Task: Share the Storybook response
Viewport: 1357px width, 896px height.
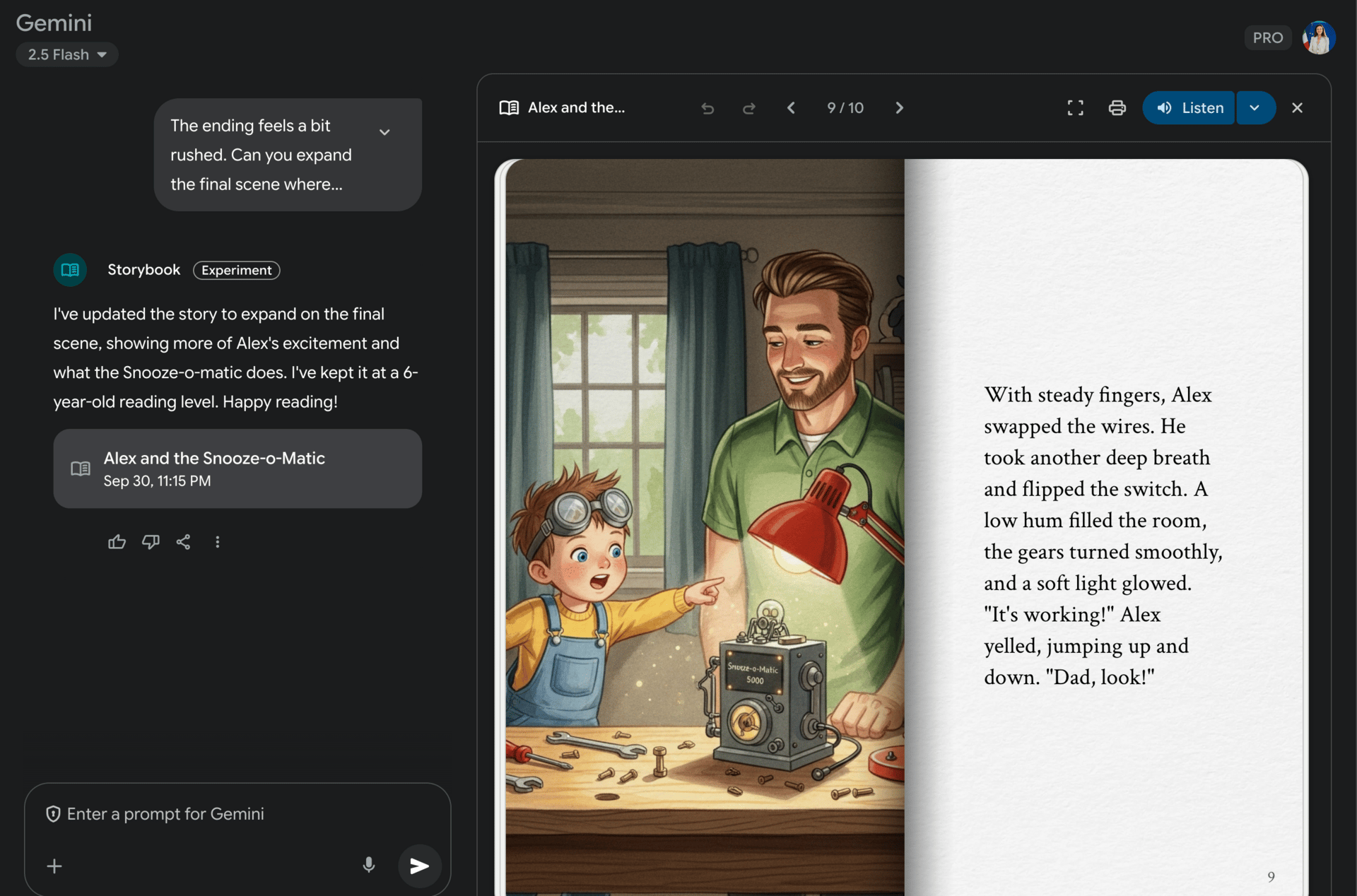Action: coord(184,542)
